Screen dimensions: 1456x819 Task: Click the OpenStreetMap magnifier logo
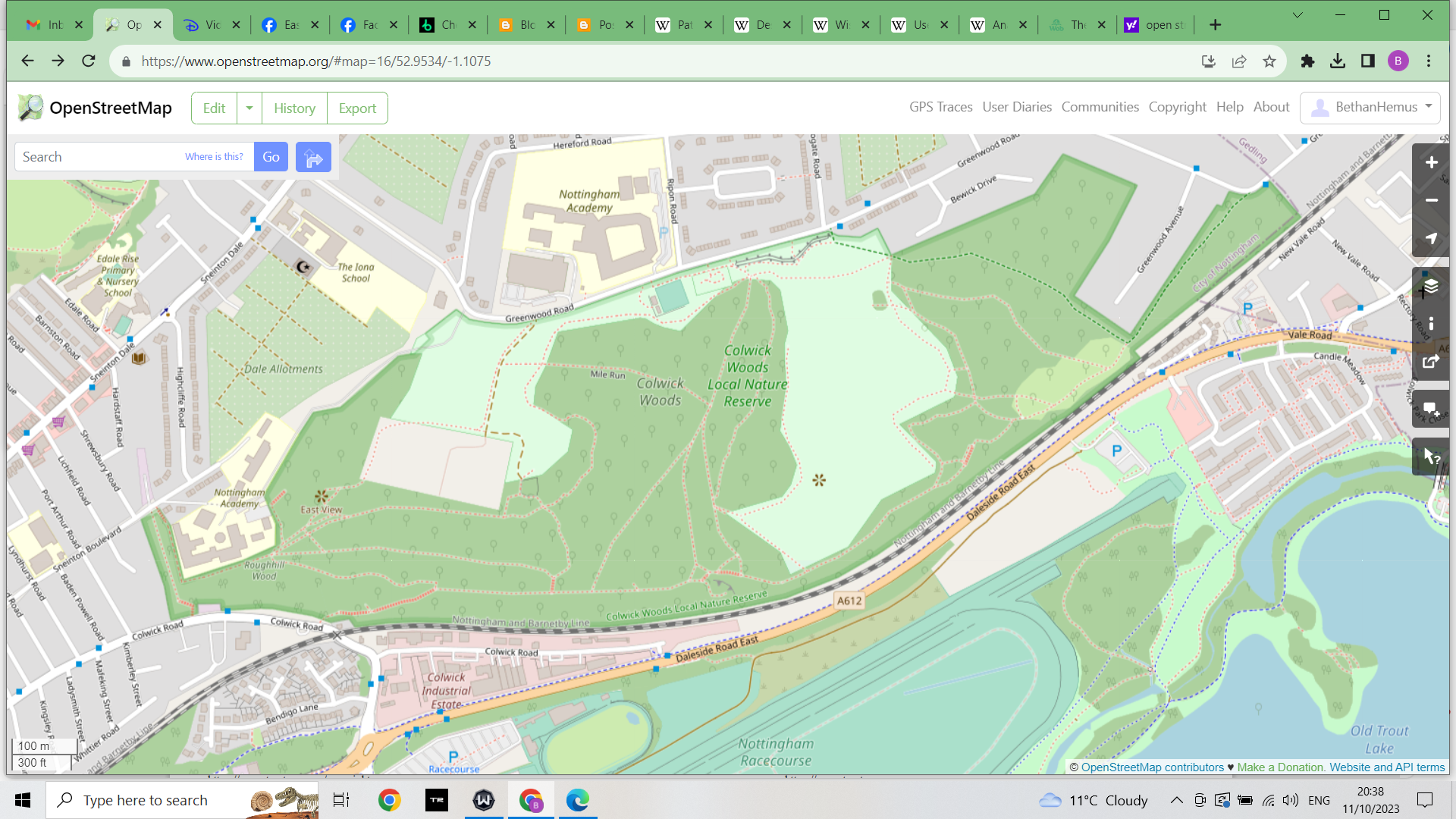pos(30,108)
